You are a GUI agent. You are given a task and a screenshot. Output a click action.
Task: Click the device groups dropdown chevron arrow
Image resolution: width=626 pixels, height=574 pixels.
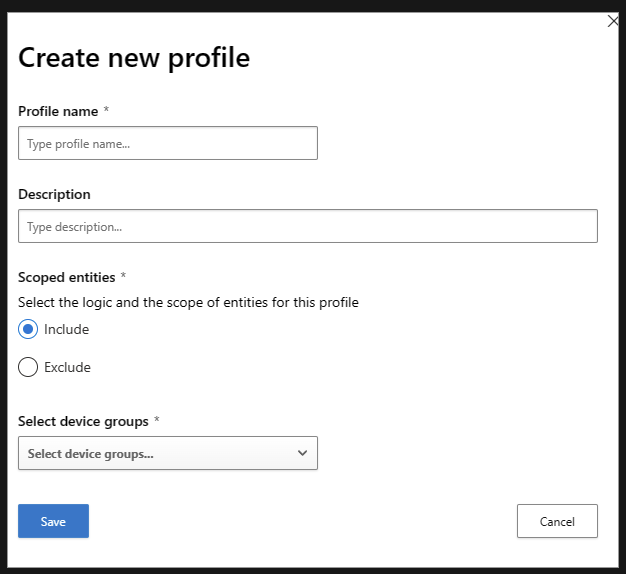[x=303, y=453]
